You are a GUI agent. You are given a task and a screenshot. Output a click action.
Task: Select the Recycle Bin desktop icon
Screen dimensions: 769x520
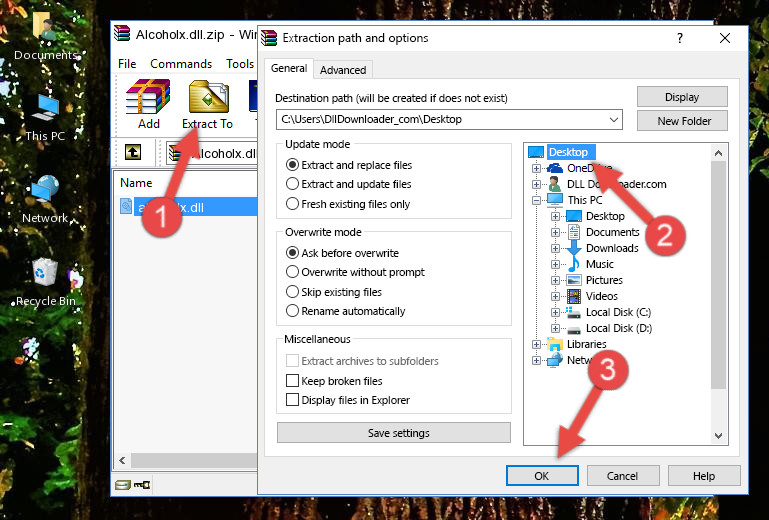pos(45,283)
